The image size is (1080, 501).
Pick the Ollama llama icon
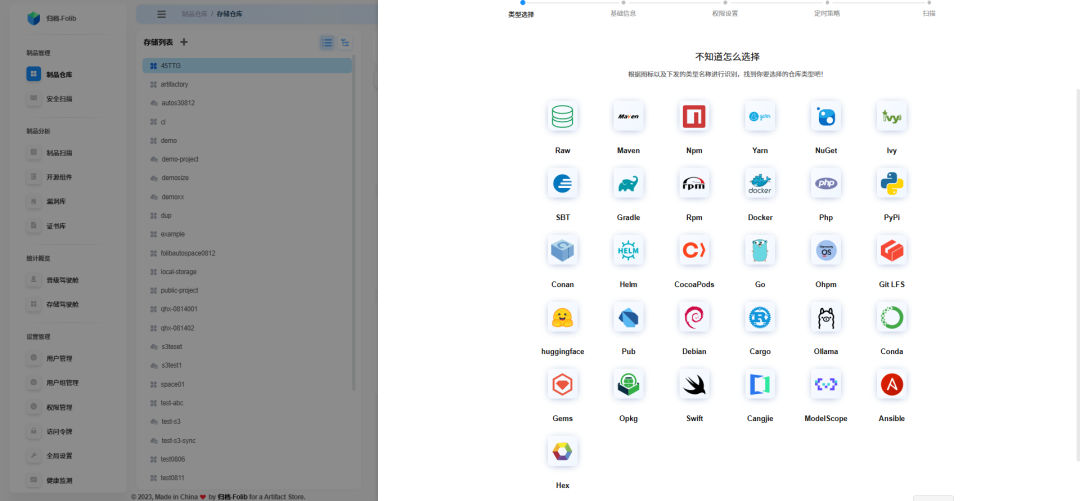pyautogui.click(x=826, y=317)
